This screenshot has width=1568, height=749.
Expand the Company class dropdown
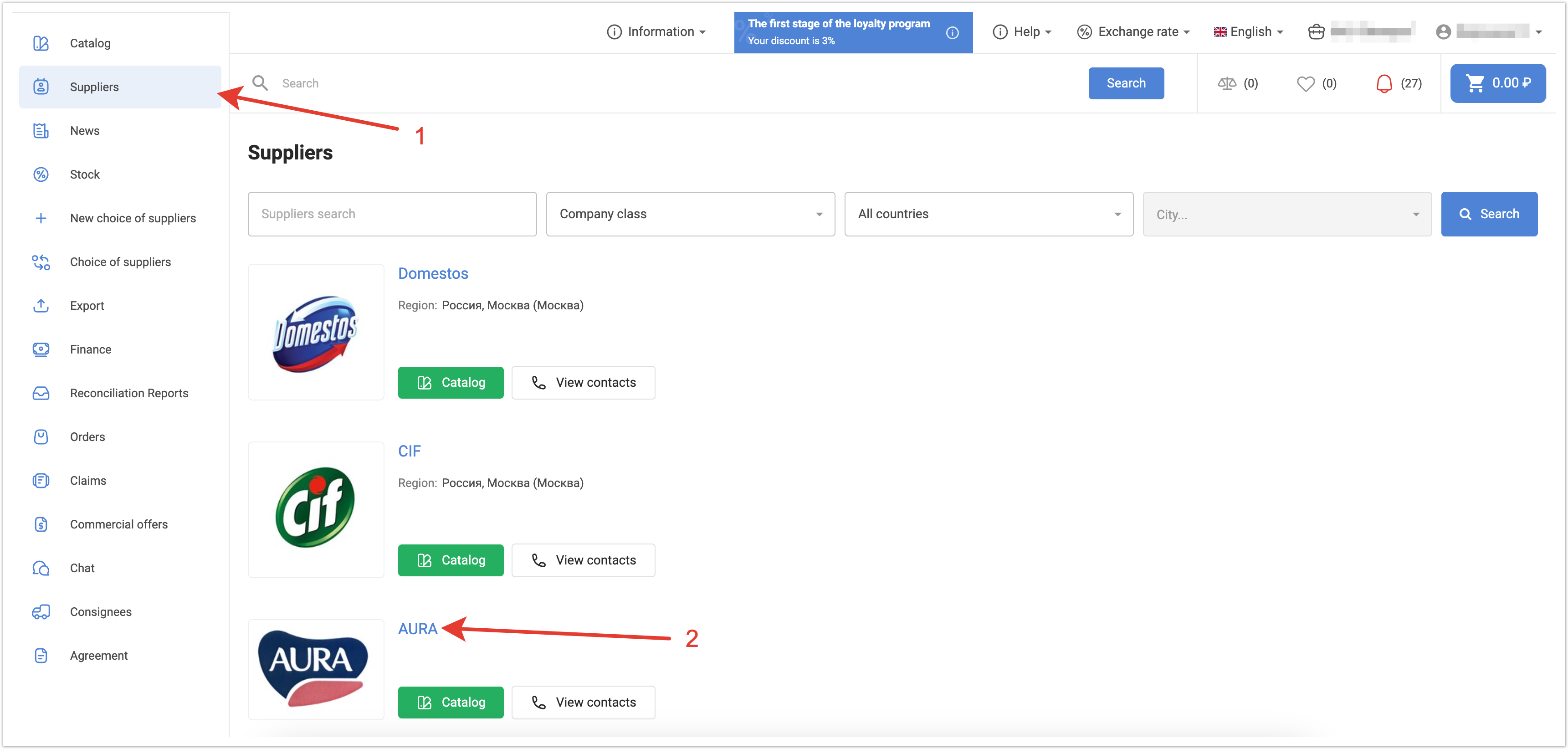coord(690,214)
